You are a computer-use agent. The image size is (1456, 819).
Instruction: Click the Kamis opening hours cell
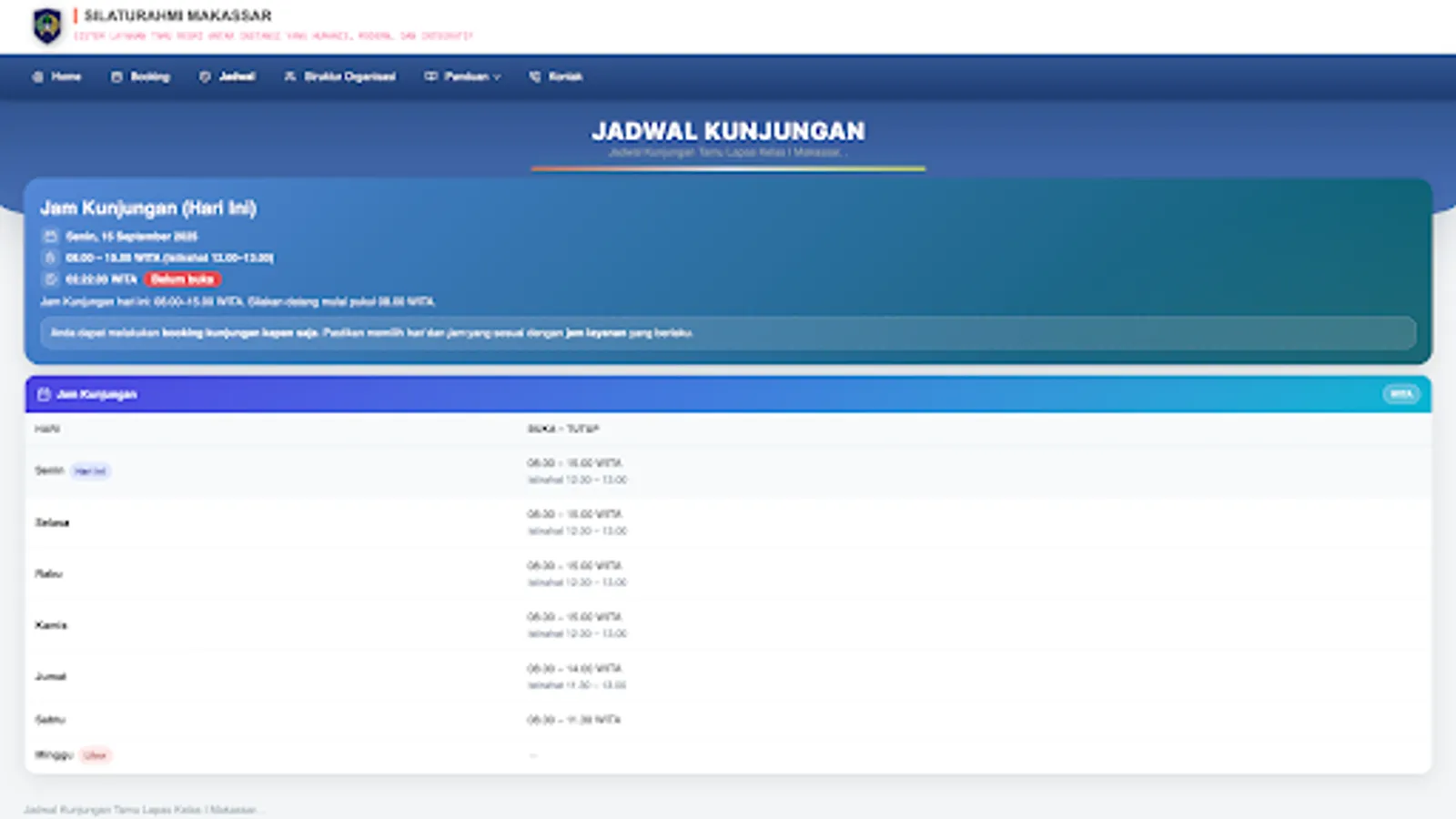click(x=577, y=625)
